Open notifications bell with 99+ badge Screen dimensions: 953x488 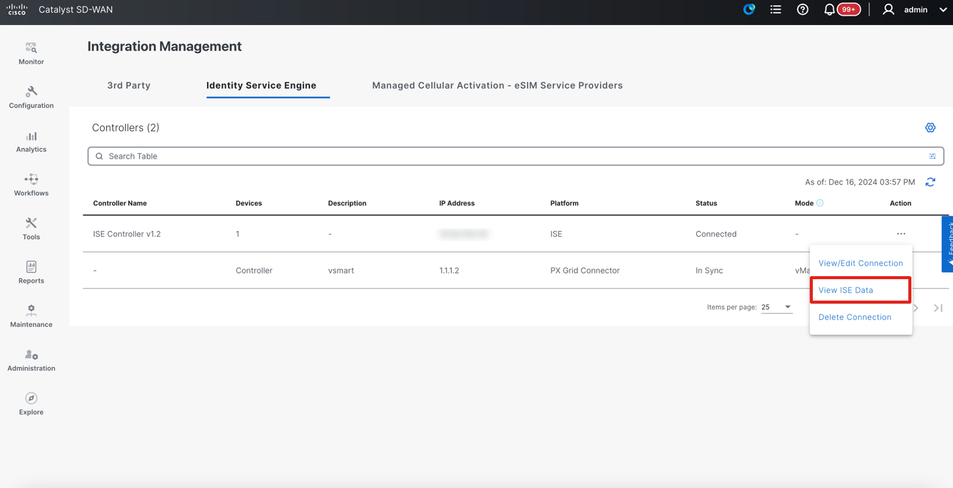coord(841,10)
